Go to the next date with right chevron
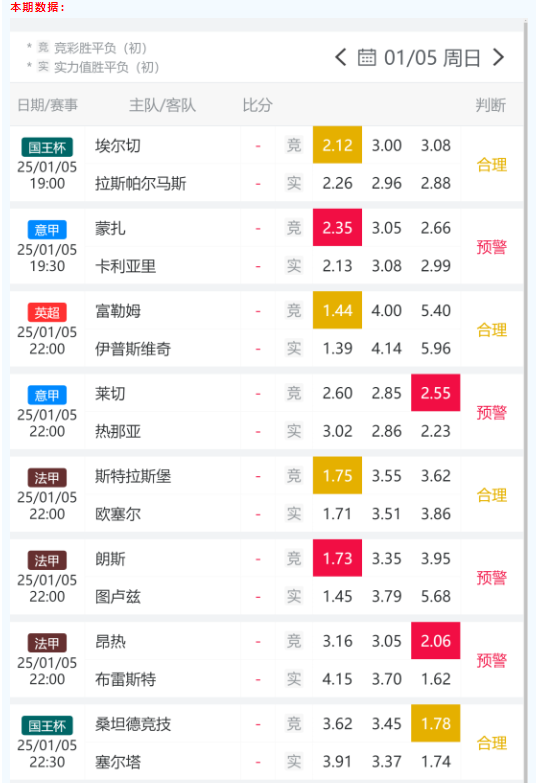Screen dimensions: 541x783 tap(498, 57)
